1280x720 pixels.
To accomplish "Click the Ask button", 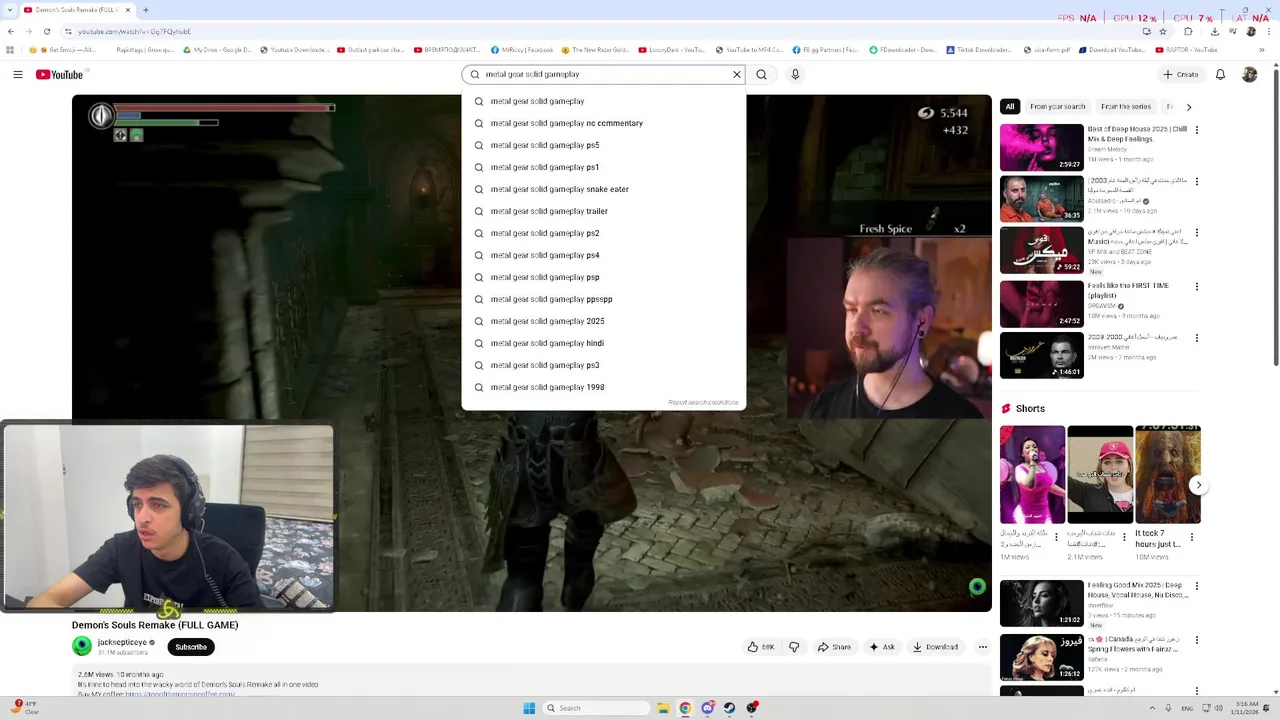I will click(882, 647).
